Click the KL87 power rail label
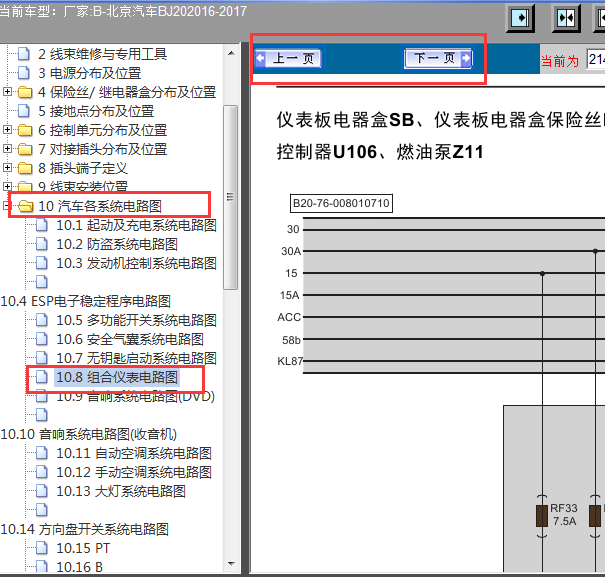 [290, 361]
